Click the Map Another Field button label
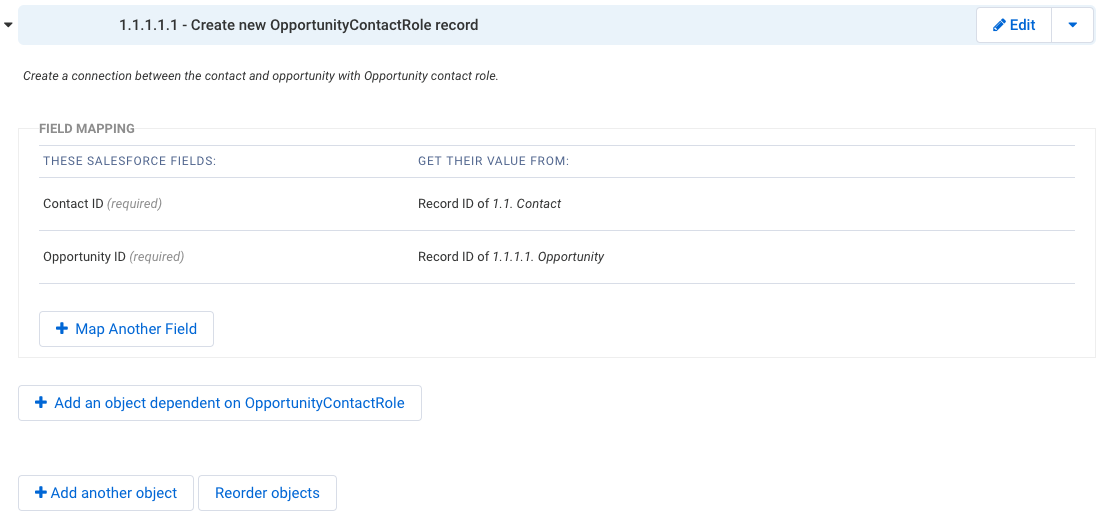 pos(136,329)
